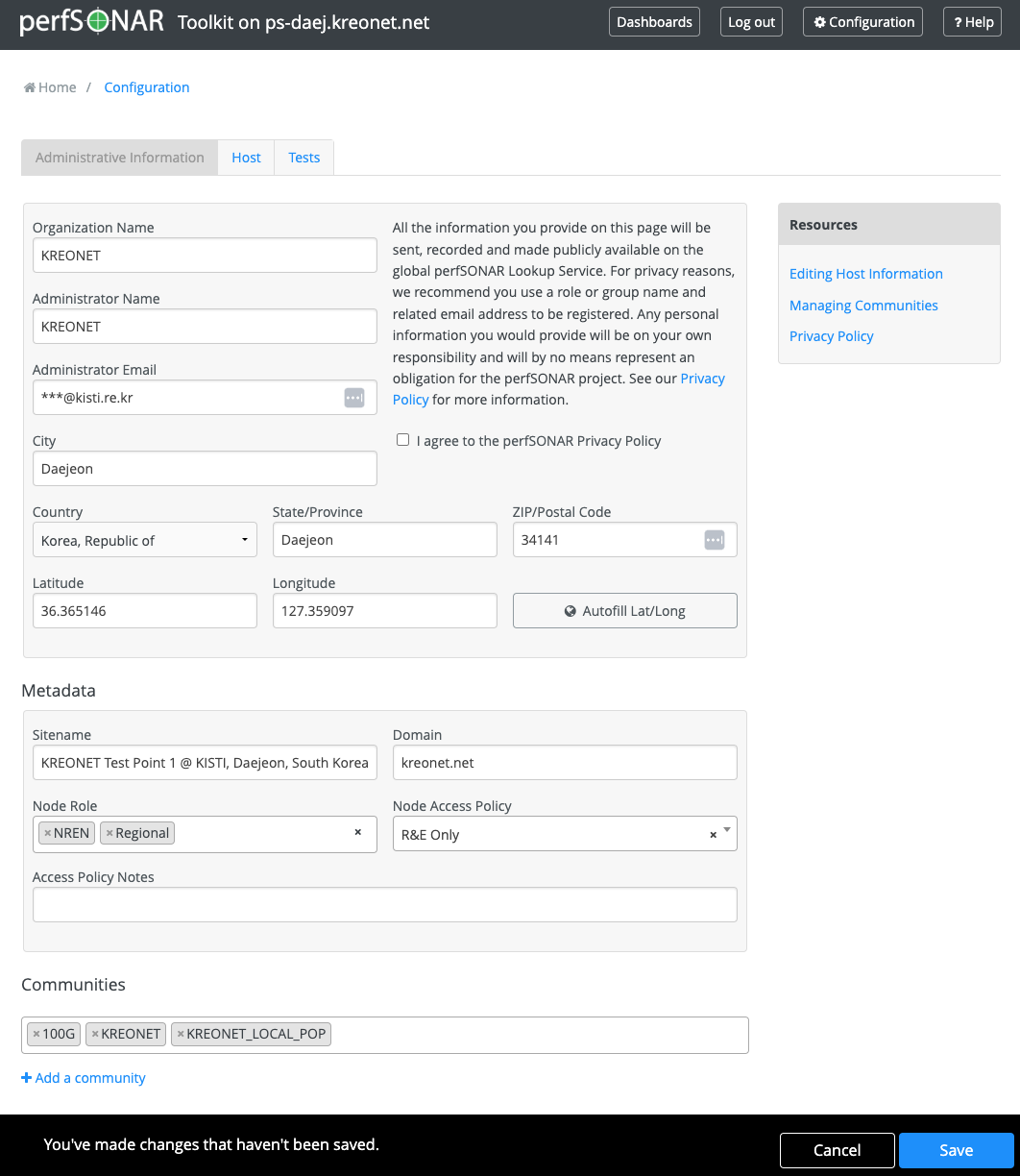
Task: Expand the Node Access Policy dropdown arrow
Action: point(727,831)
